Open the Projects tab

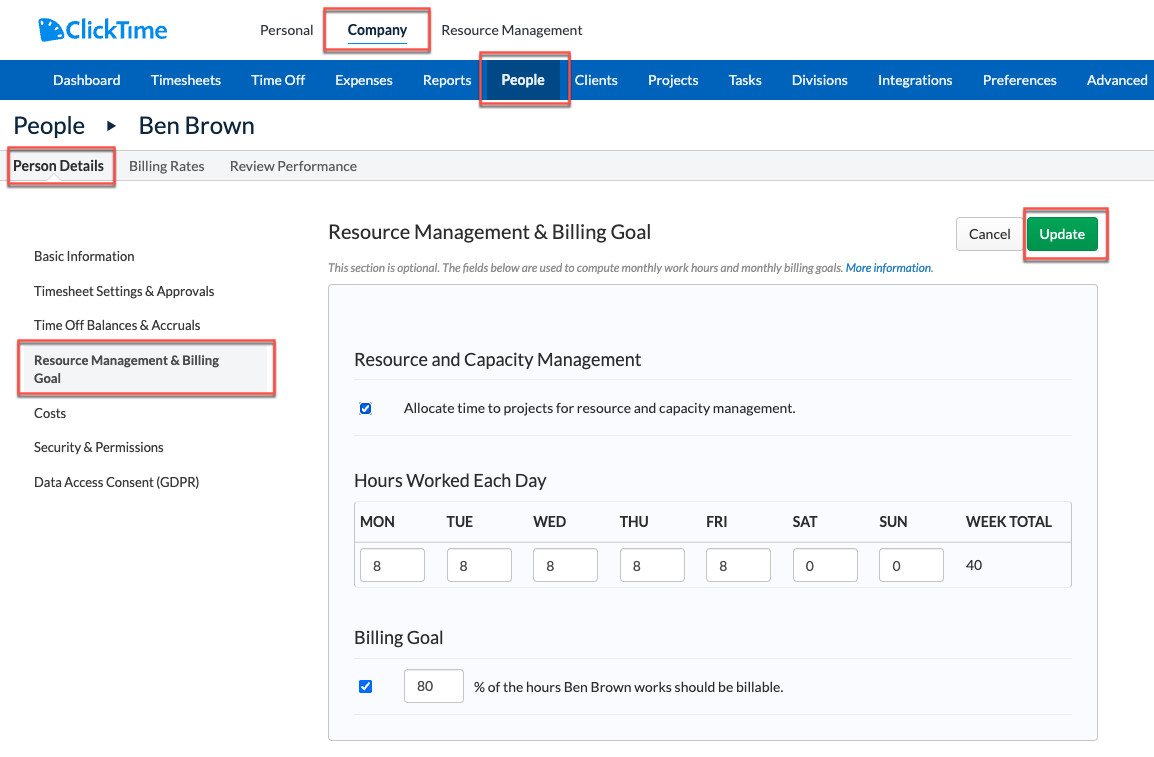click(673, 80)
